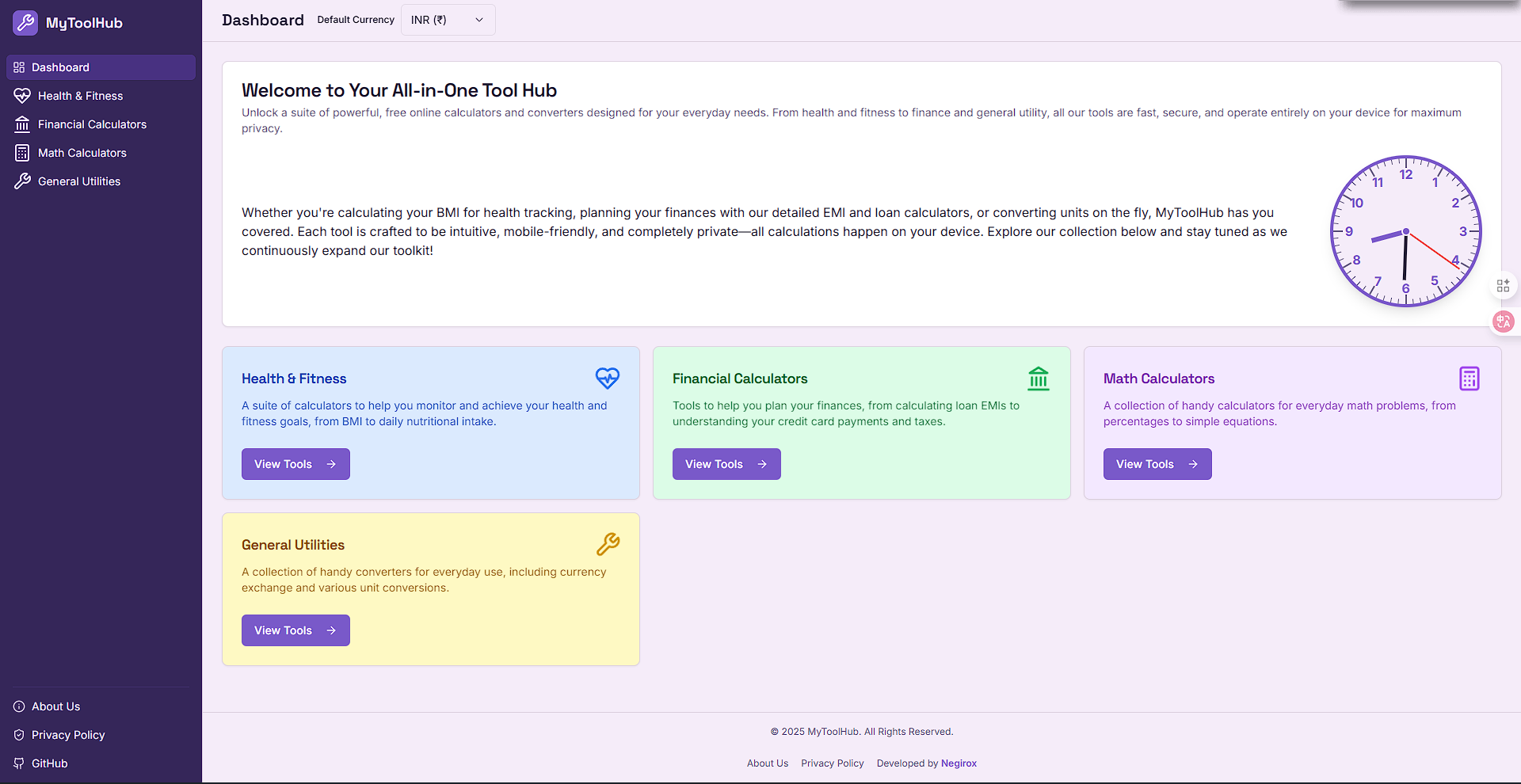Click the 2025 MyToolHub copyright text

862,732
